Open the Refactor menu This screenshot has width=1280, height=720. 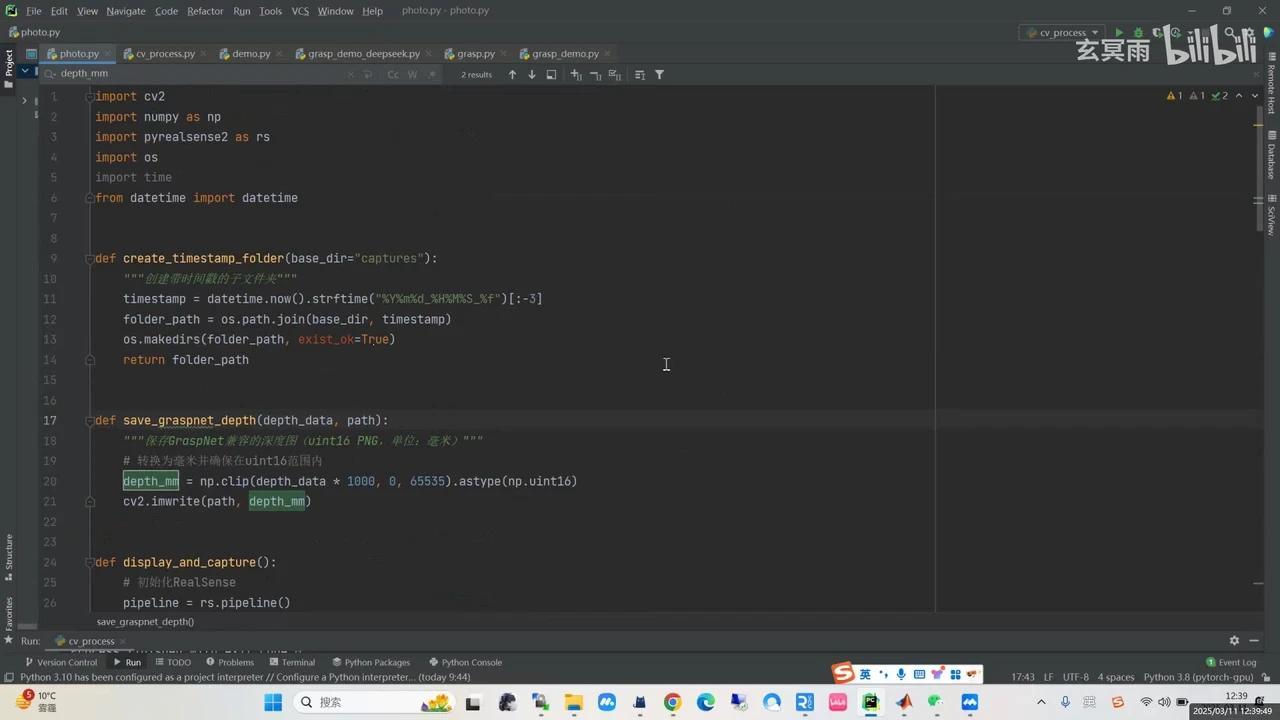click(x=205, y=10)
